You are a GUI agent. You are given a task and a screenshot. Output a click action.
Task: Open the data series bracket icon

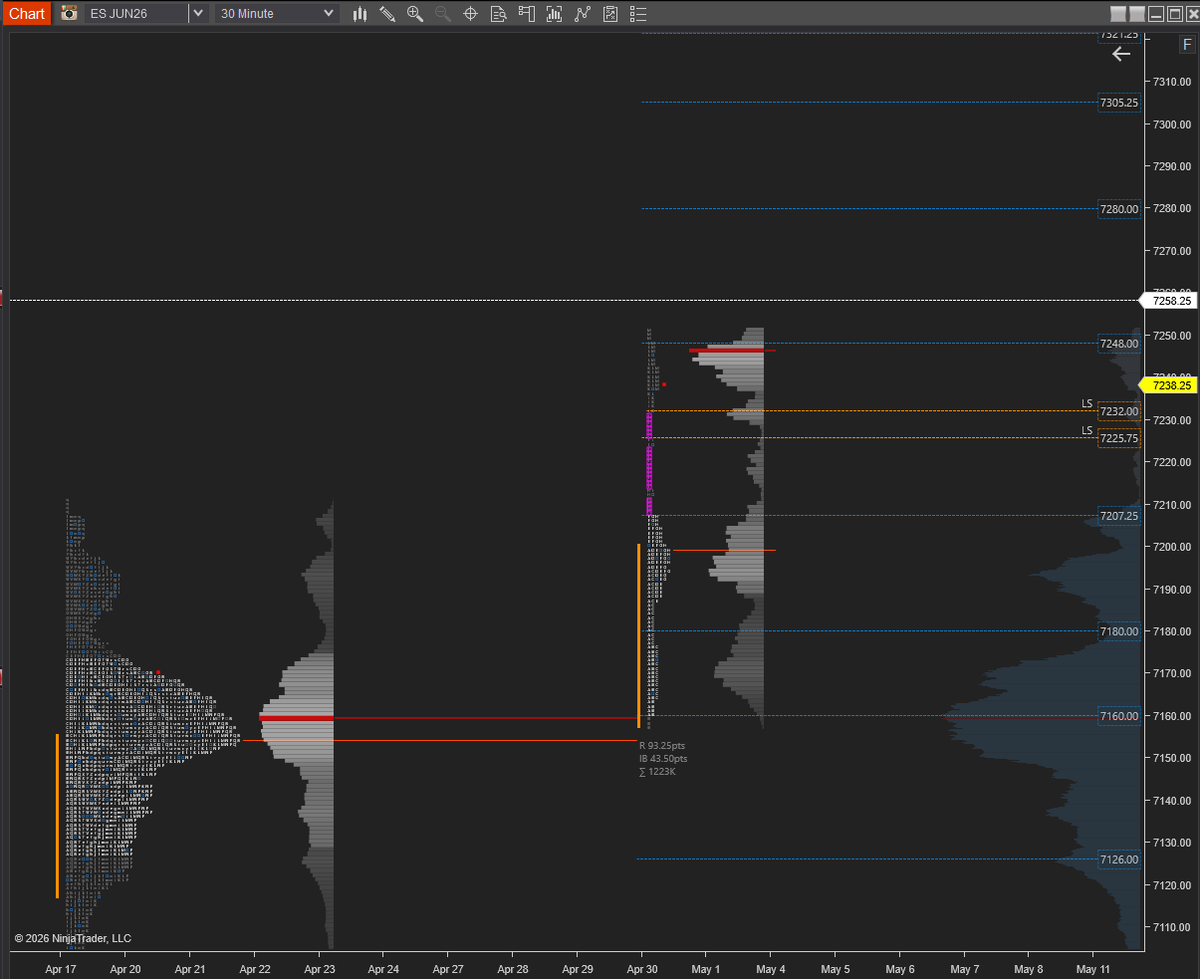pyautogui.click(x=554, y=14)
